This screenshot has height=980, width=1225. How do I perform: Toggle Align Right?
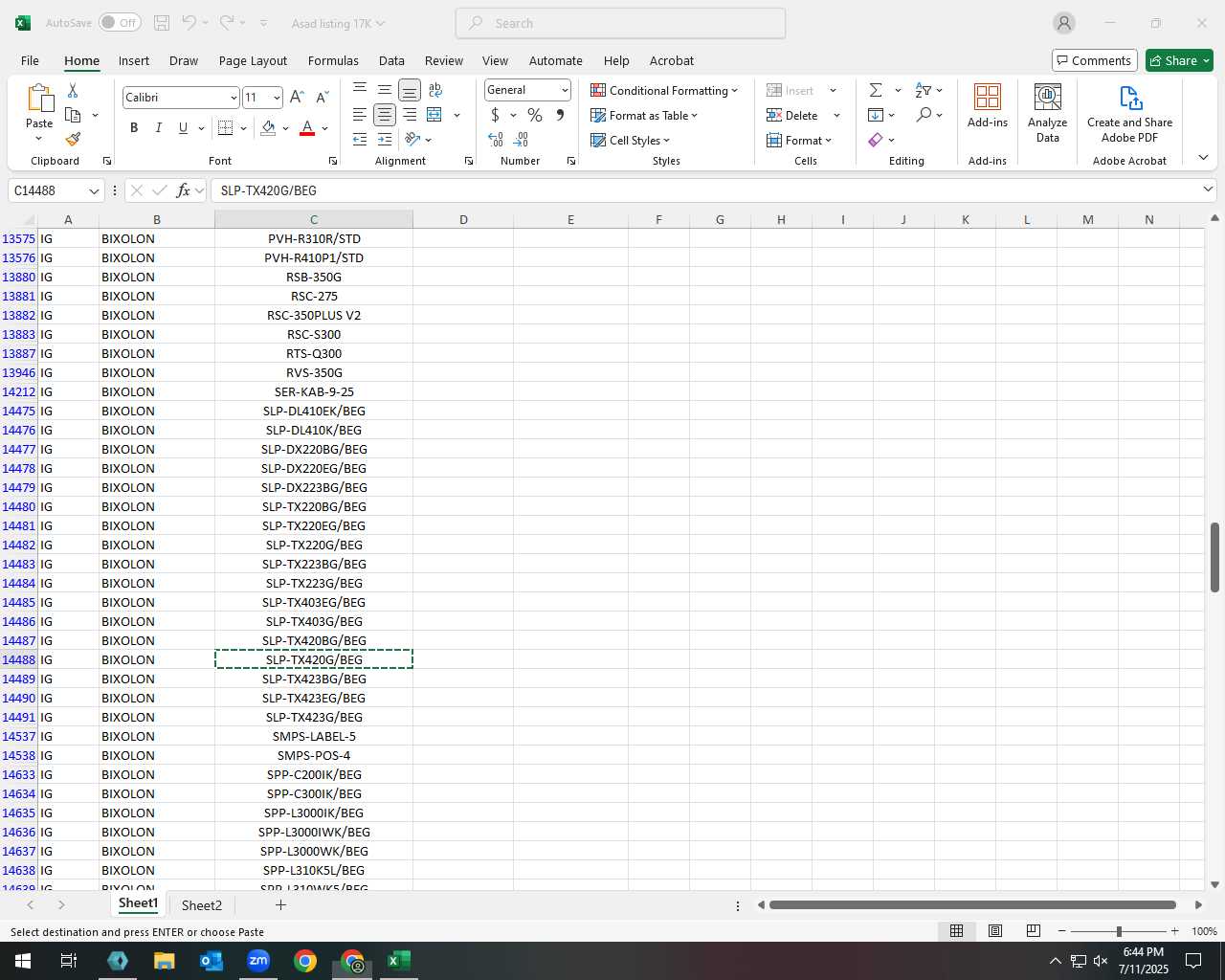coord(410,115)
